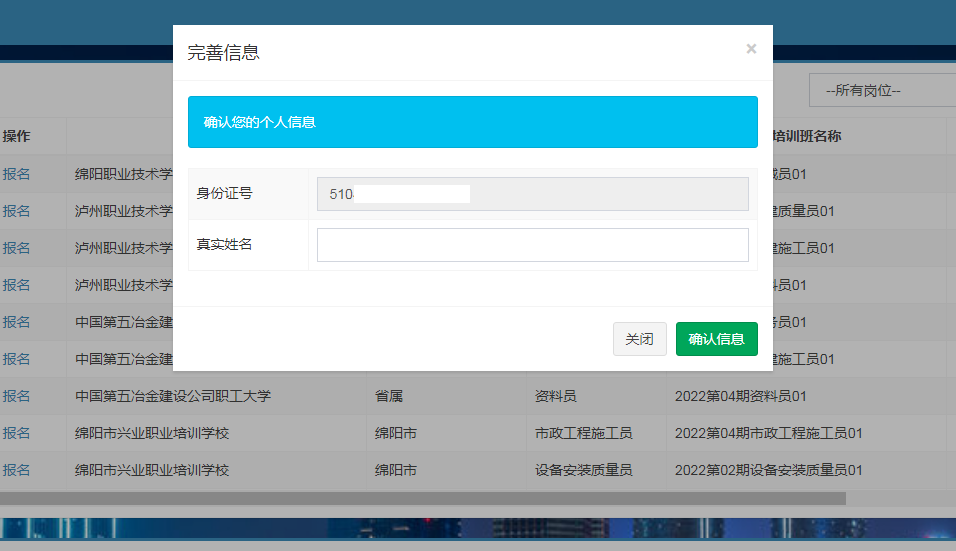Click the horizontal scrollbar below the table

(422, 498)
